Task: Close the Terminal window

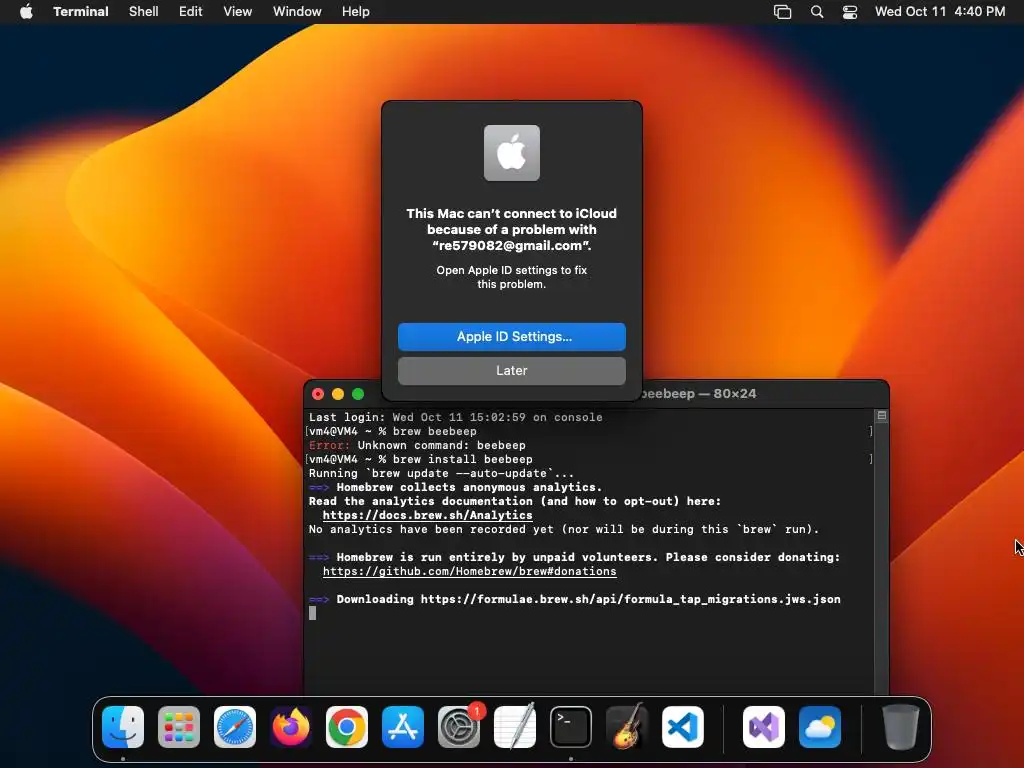Action: click(318, 394)
